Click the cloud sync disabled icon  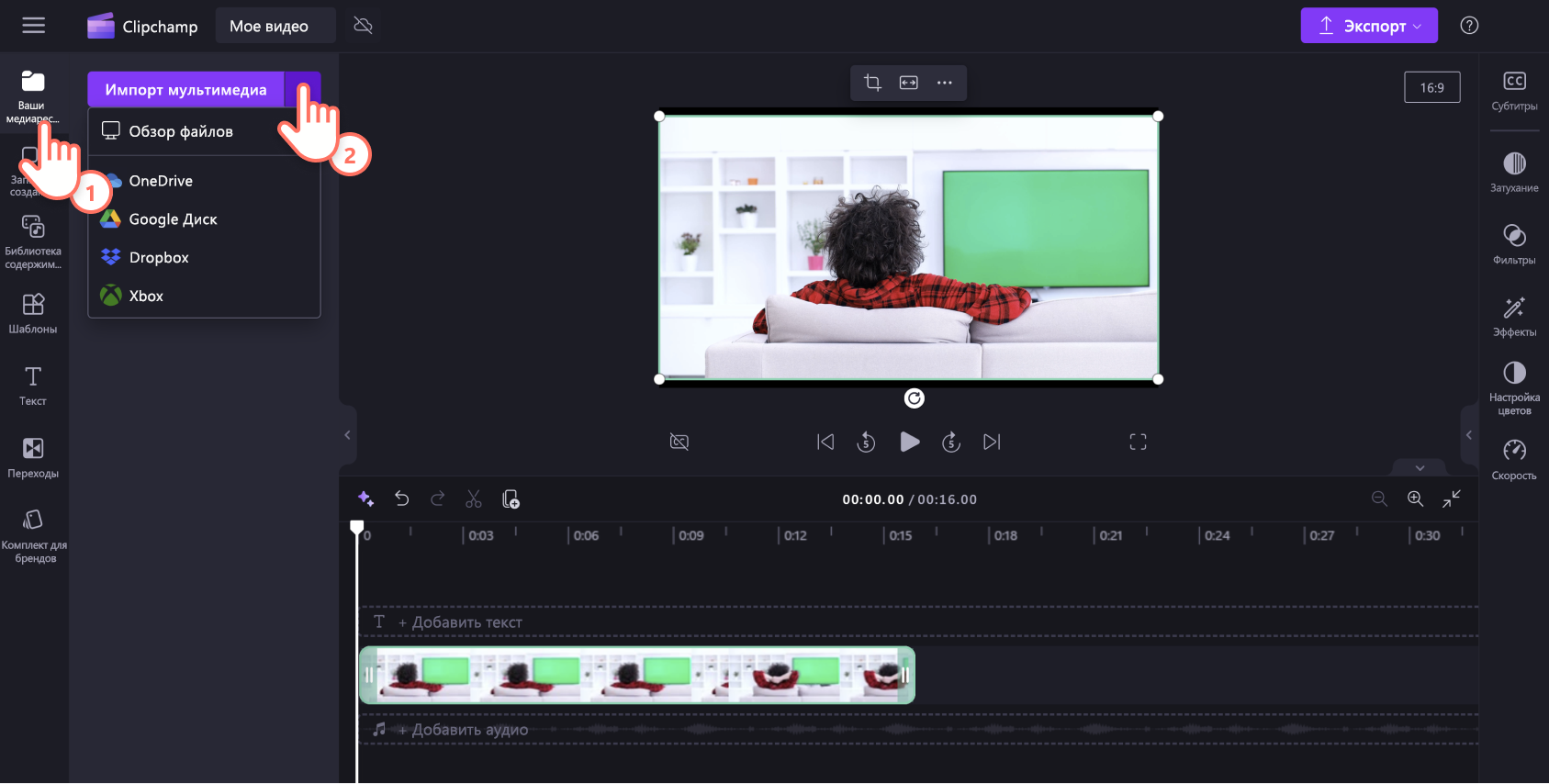(x=363, y=26)
